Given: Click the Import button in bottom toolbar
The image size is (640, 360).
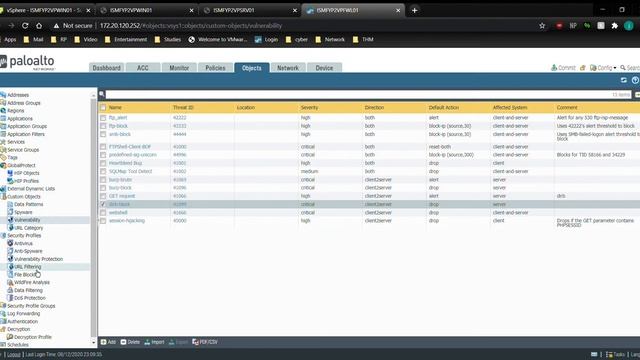Looking at the screenshot, I should (154, 342).
